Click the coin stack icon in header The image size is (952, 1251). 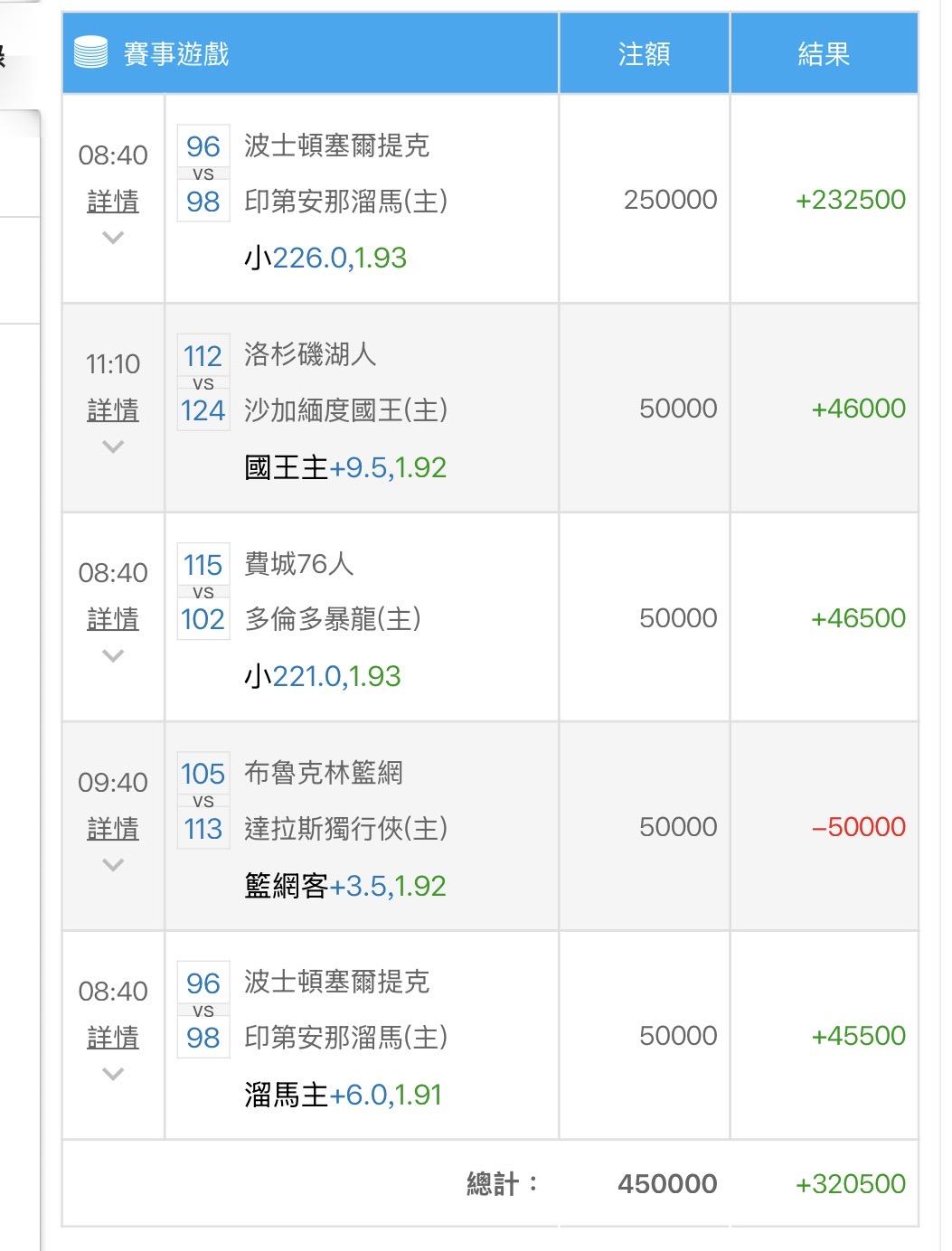pyautogui.click(x=90, y=53)
